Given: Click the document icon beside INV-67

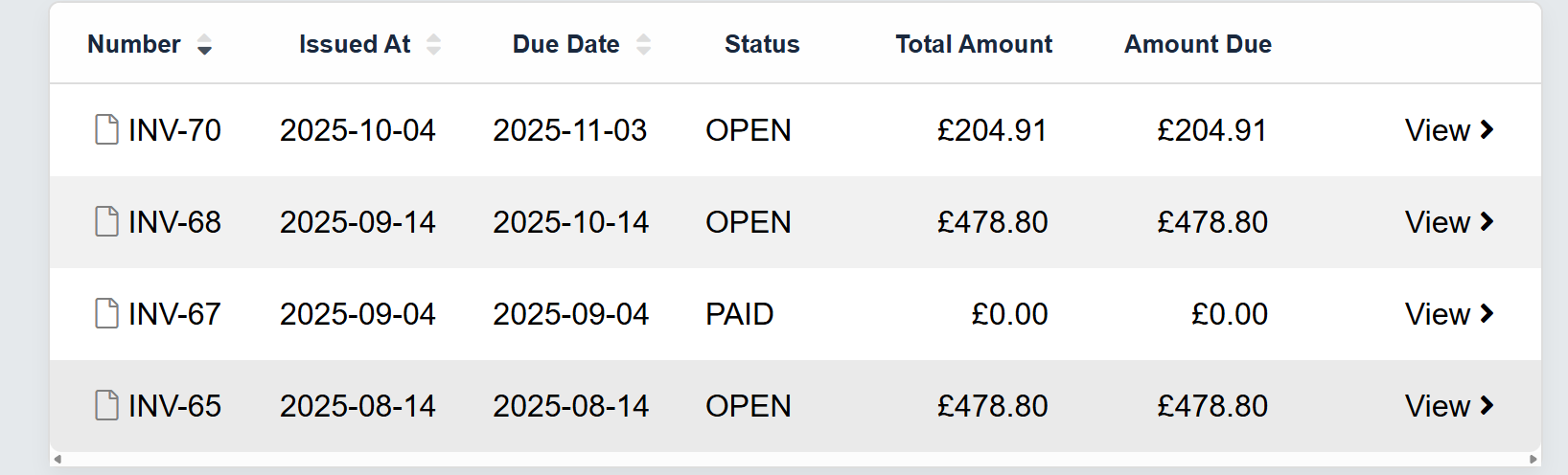Looking at the screenshot, I should click(106, 313).
